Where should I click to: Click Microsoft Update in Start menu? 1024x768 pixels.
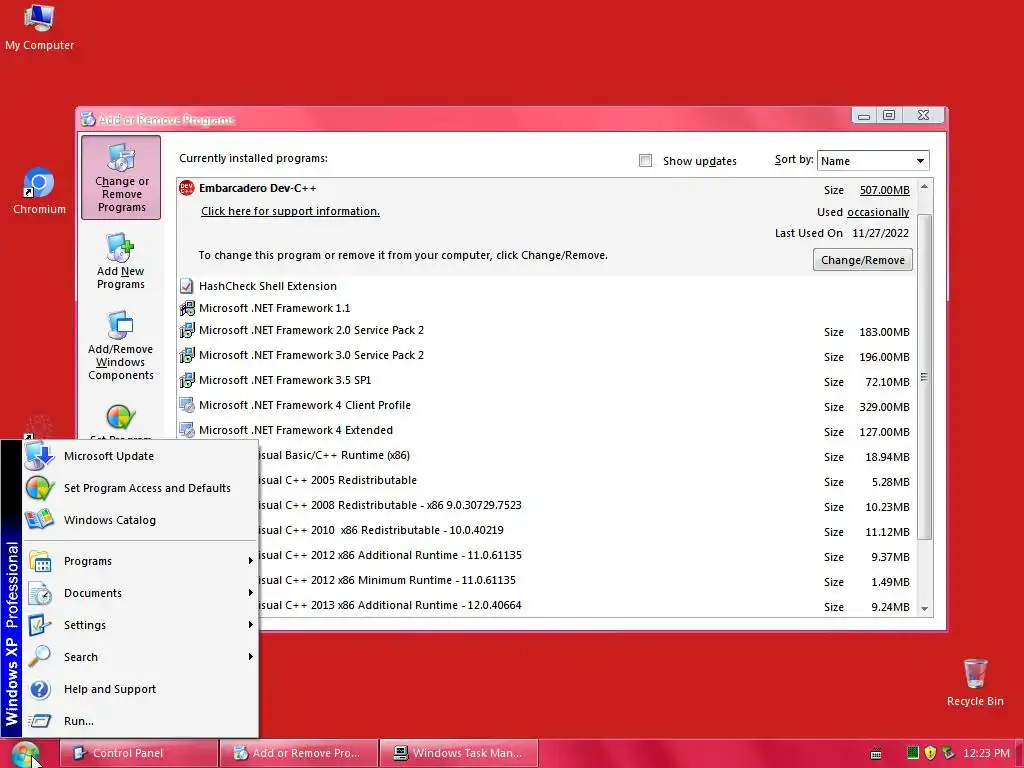pyautogui.click(x=140, y=456)
